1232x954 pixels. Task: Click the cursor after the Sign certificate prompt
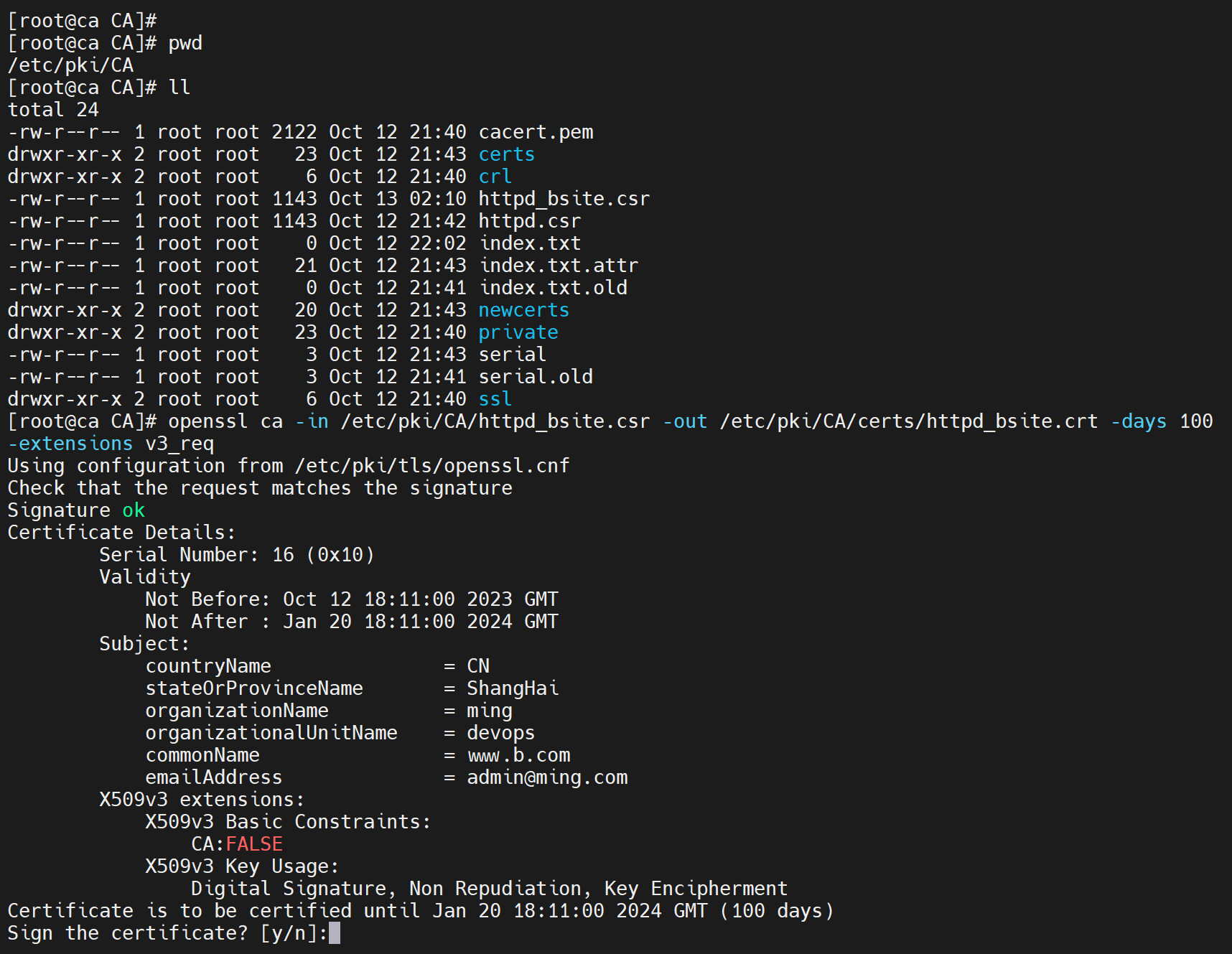(x=335, y=933)
